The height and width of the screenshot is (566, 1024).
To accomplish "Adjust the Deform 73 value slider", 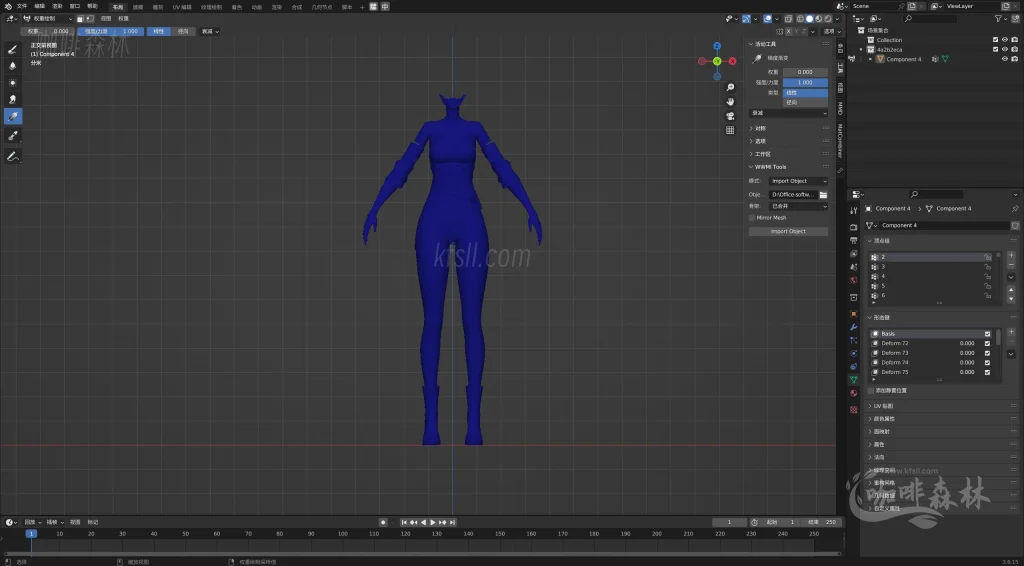I will pos(967,353).
